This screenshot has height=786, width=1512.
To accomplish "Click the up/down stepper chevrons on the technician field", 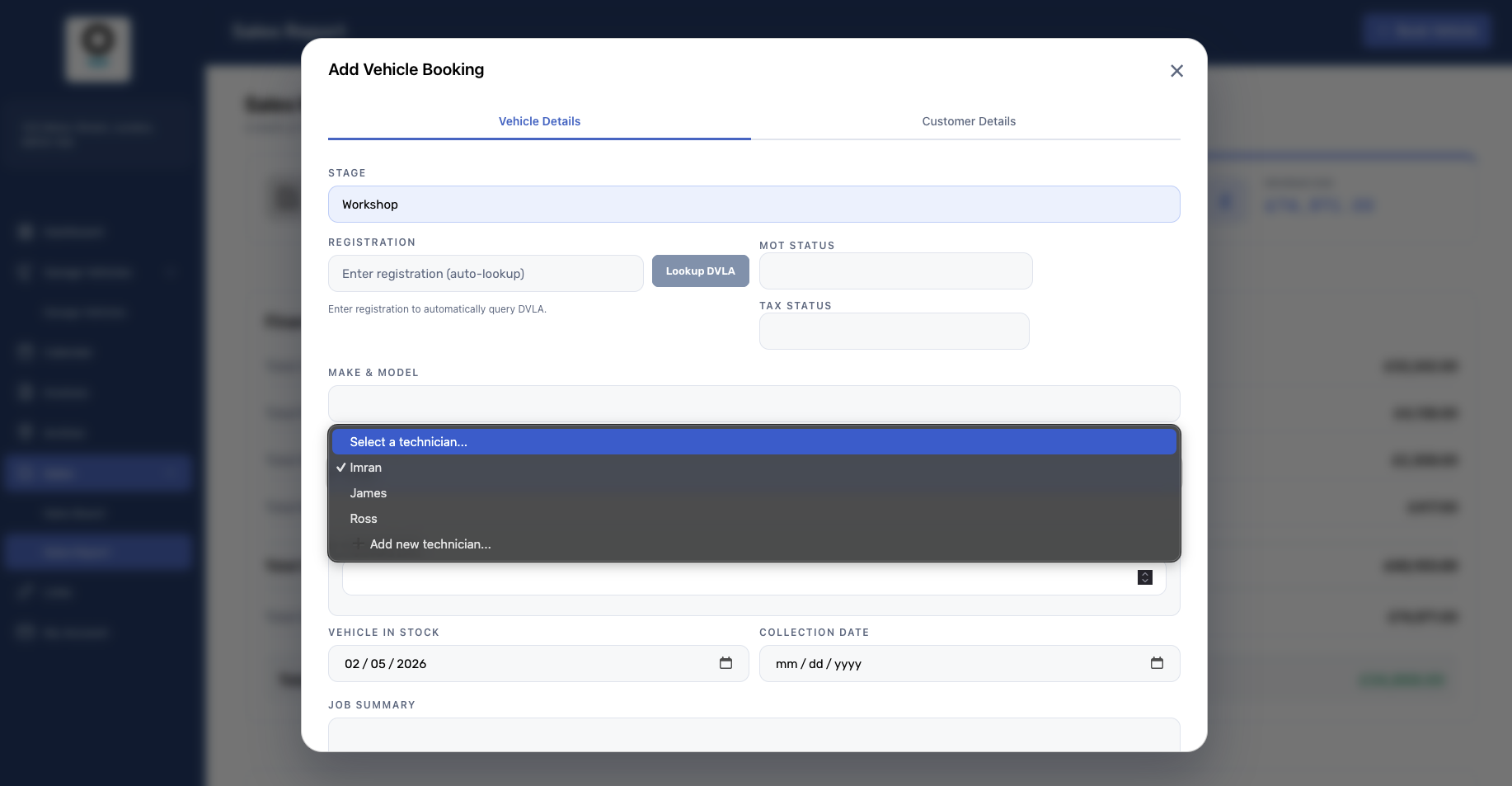I will 1144,577.
